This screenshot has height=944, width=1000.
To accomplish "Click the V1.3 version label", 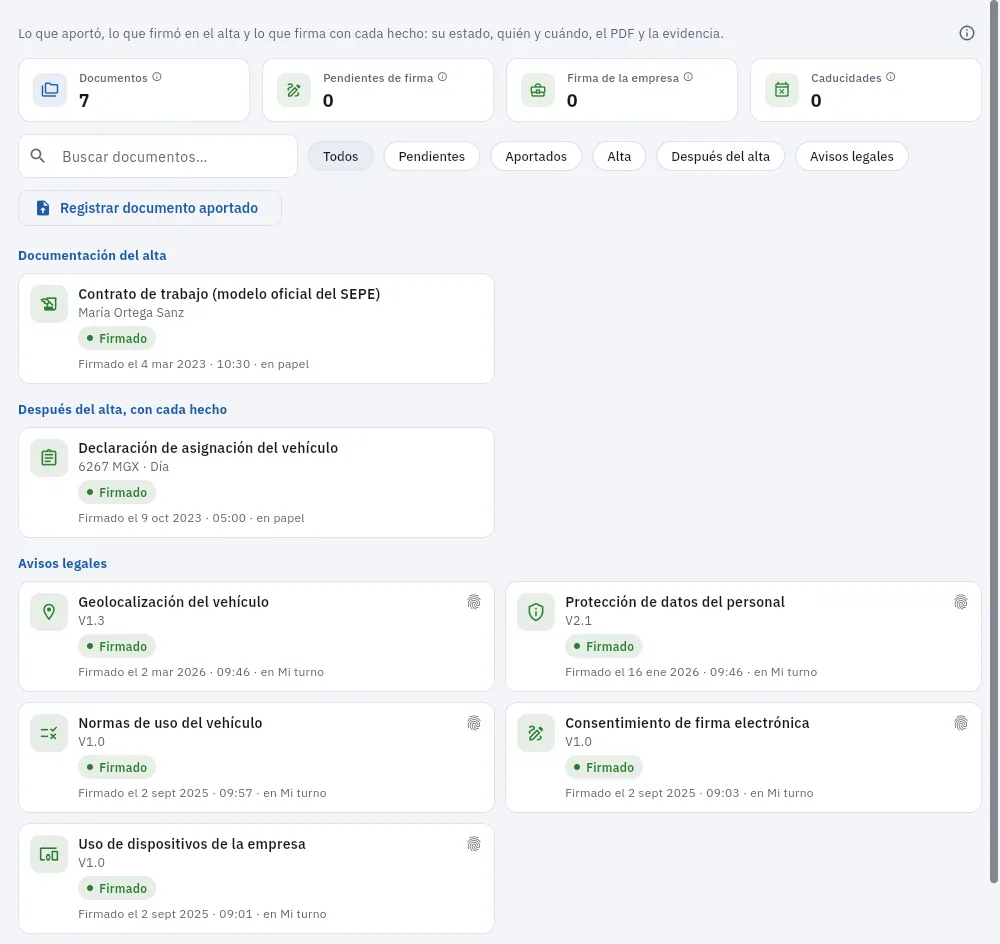I will coord(91,621).
